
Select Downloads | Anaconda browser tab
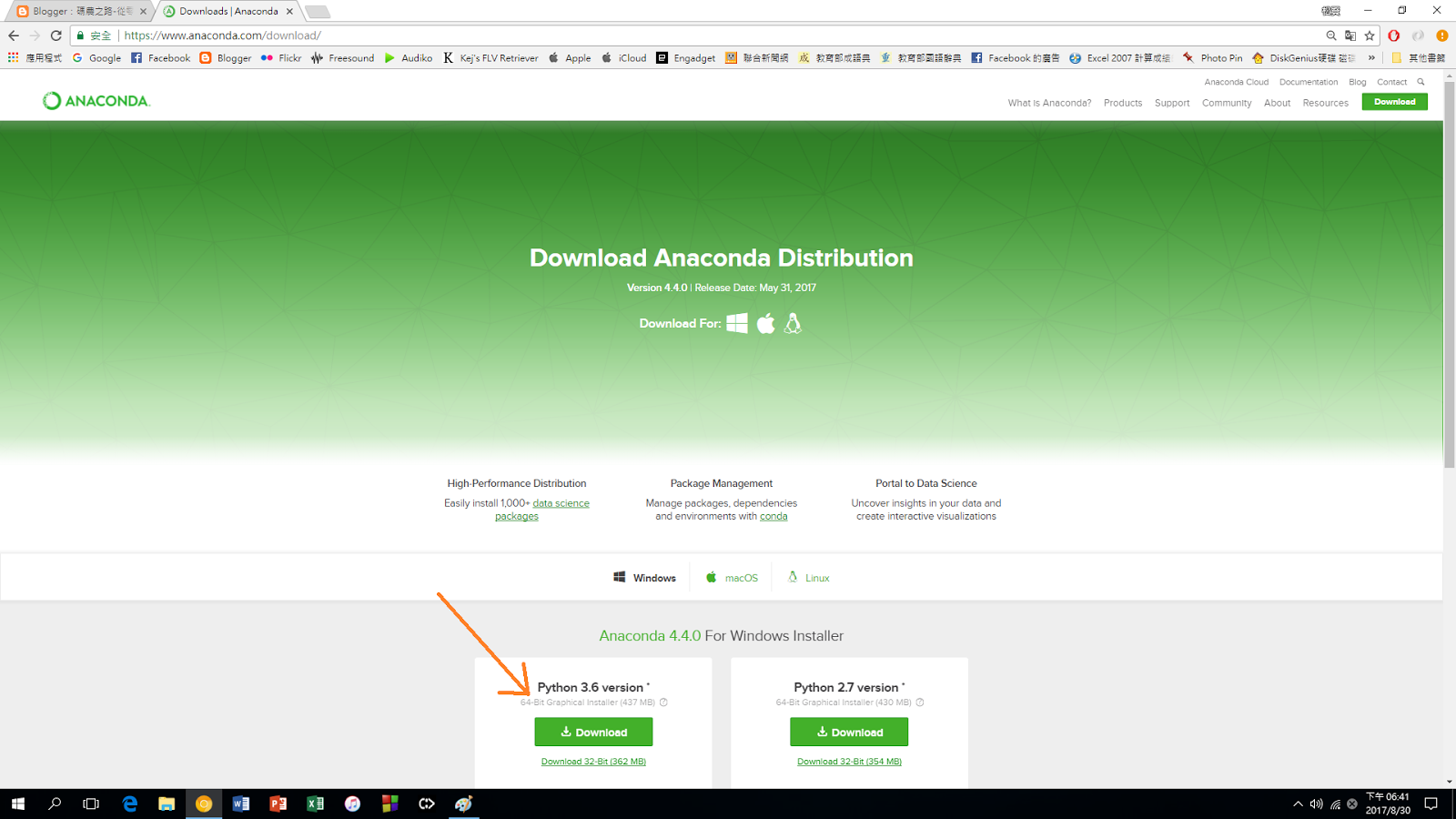tap(228, 11)
